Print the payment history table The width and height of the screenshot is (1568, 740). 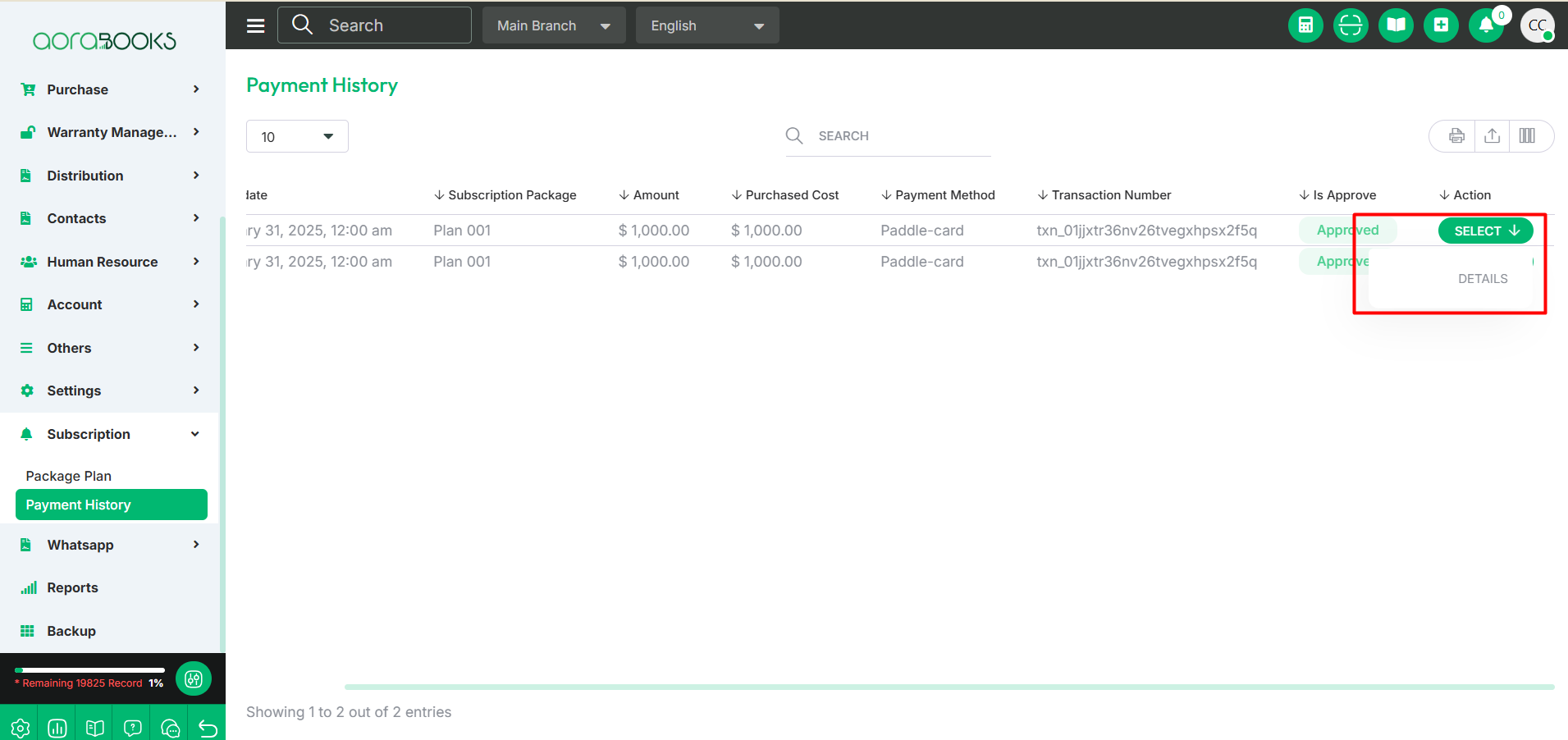(1456, 136)
